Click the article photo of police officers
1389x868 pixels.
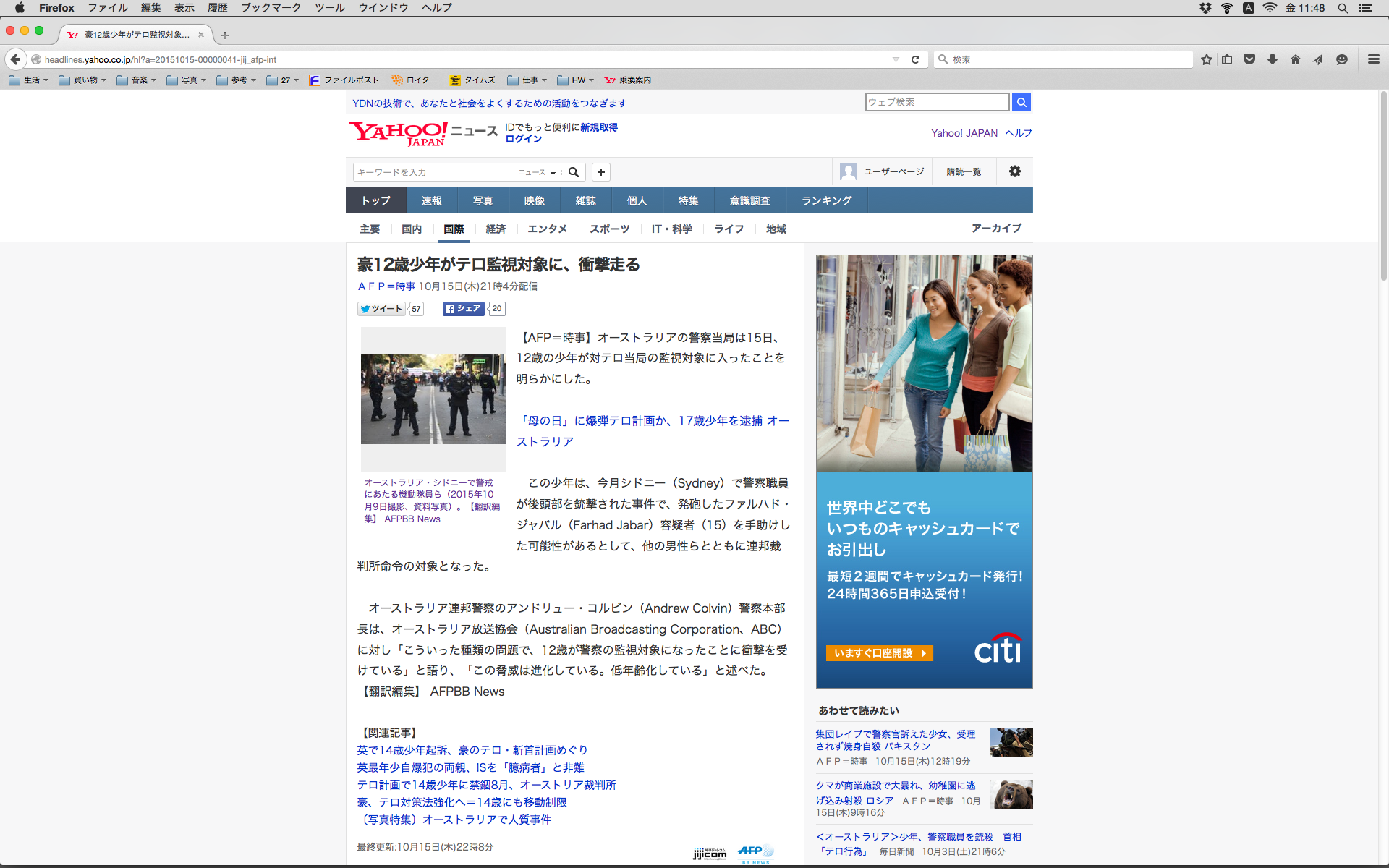pyautogui.click(x=433, y=399)
